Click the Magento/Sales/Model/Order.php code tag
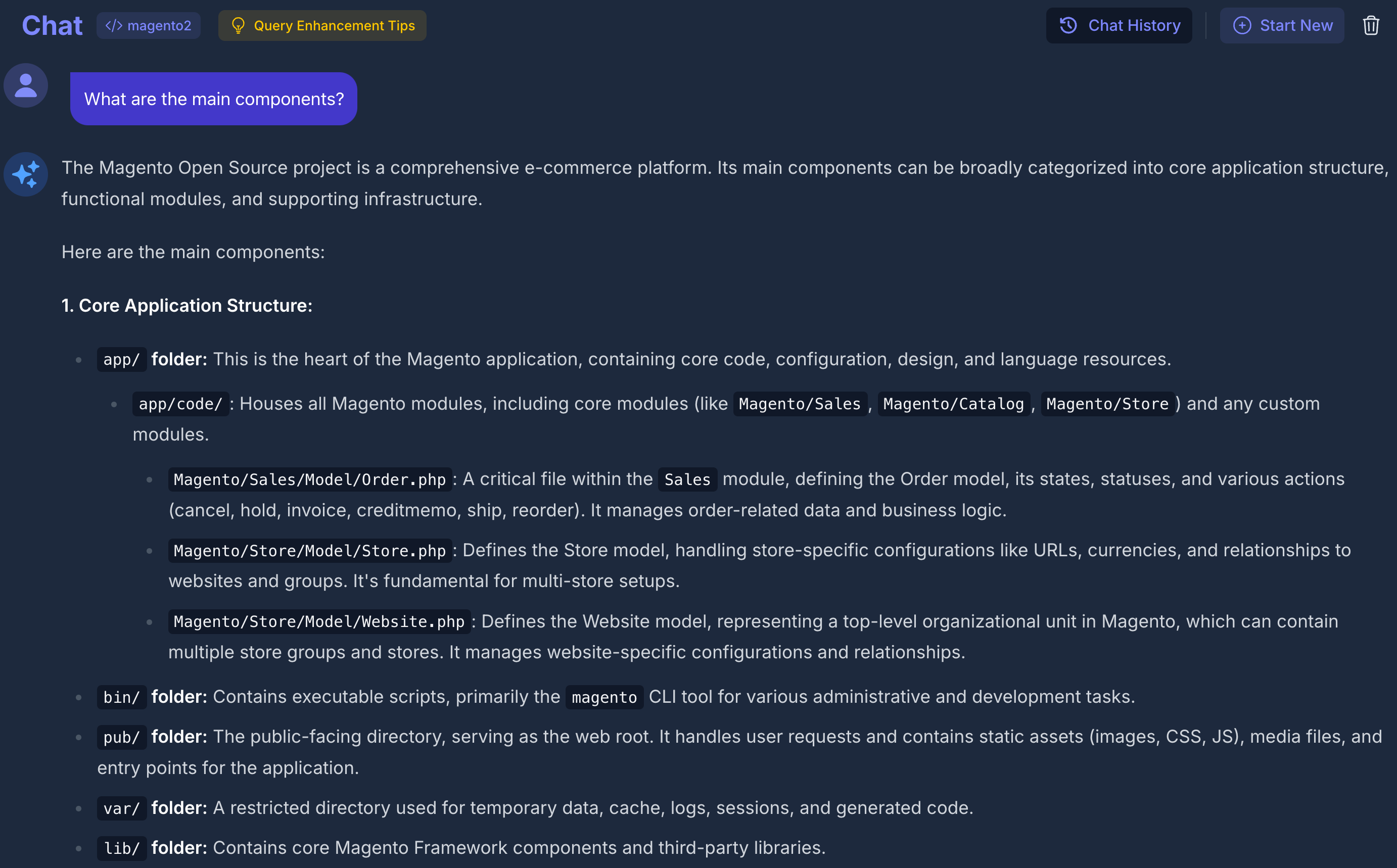The height and width of the screenshot is (868, 1397). (309, 479)
